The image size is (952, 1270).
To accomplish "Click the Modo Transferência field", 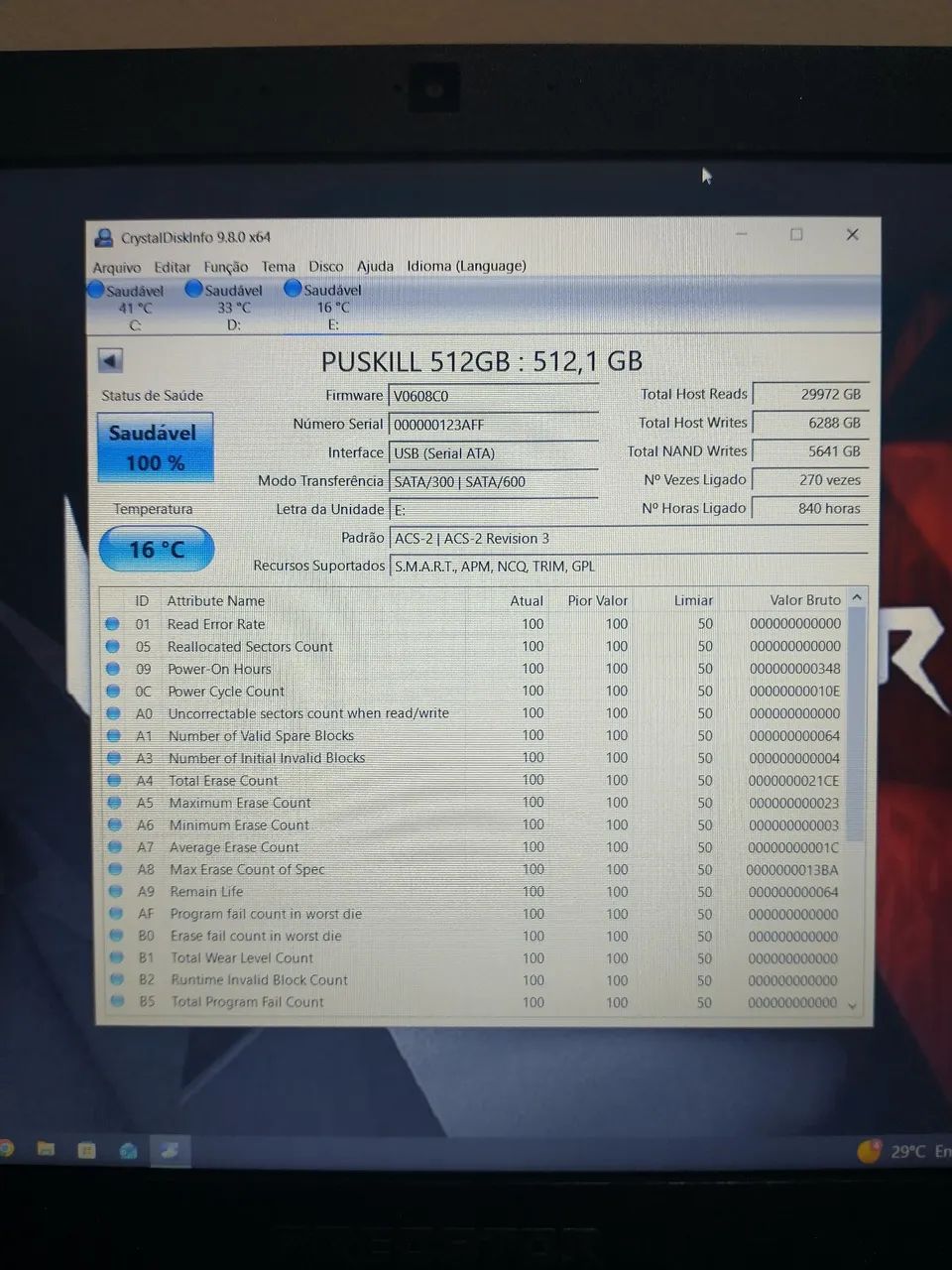I will 493,482.
